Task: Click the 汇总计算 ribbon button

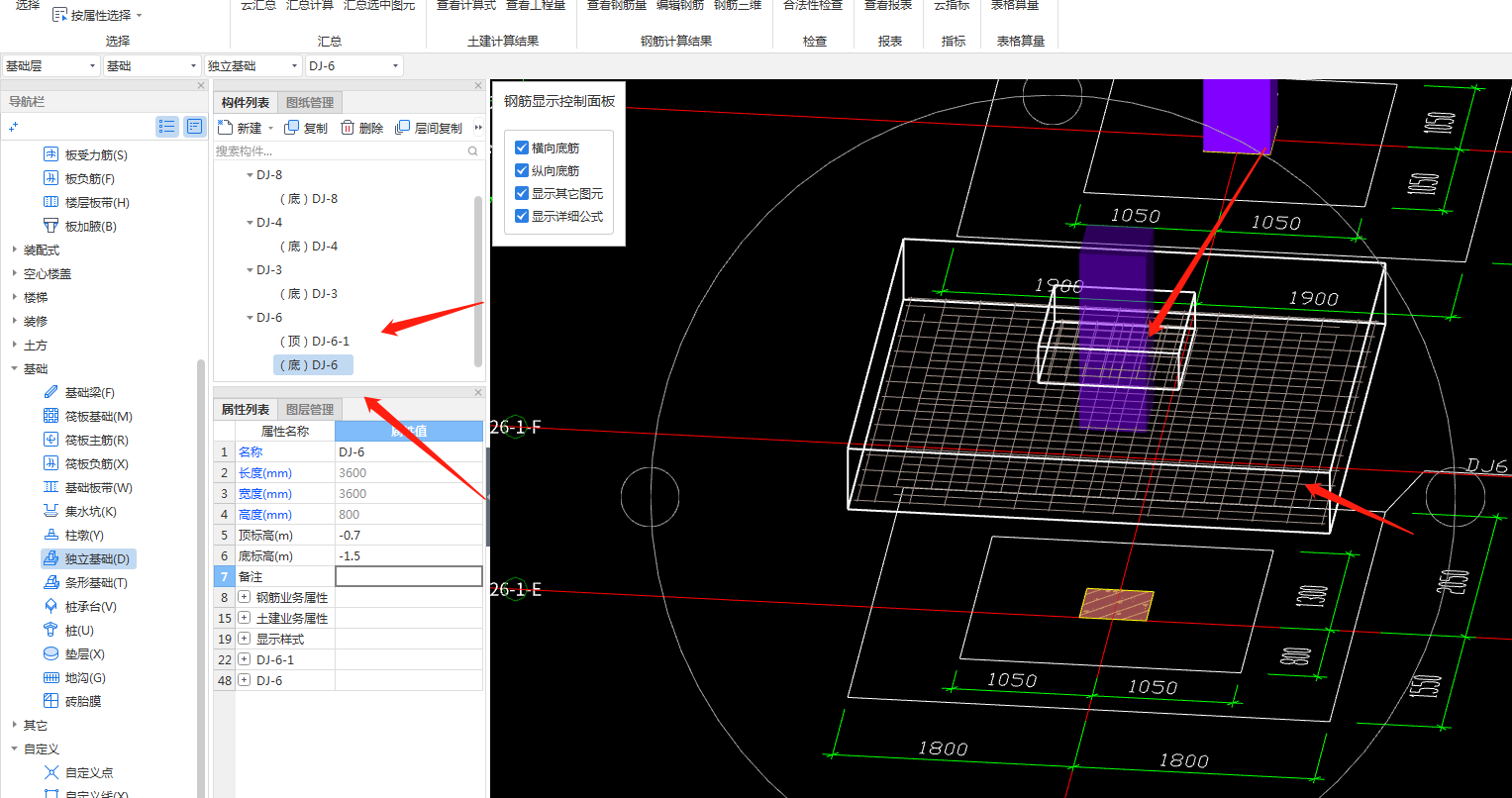Action: (310, 6)
